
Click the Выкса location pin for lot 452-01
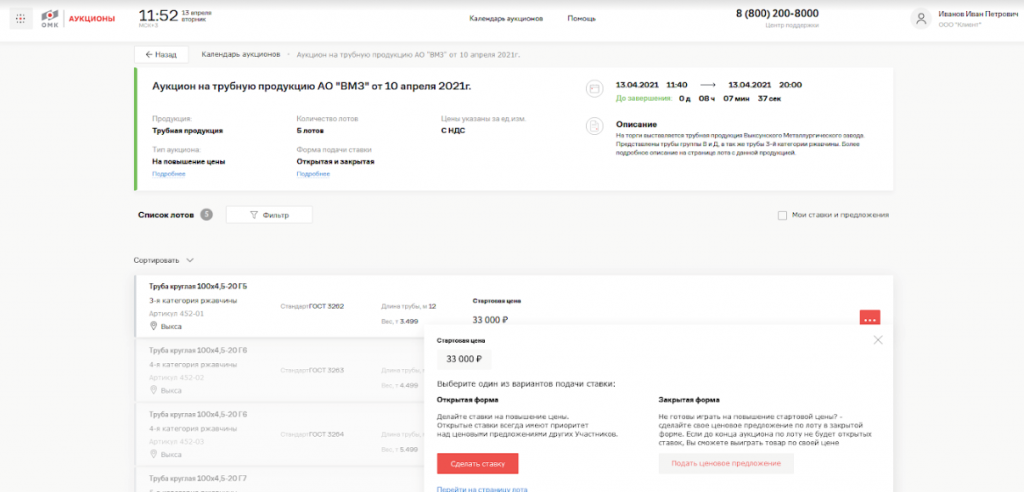point(154,325)
